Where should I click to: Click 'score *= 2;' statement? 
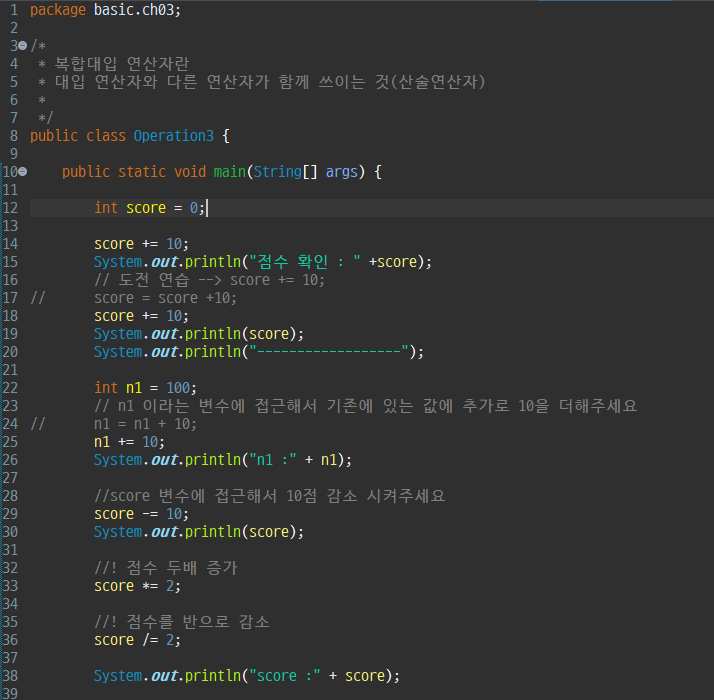[x=137, y=586]
